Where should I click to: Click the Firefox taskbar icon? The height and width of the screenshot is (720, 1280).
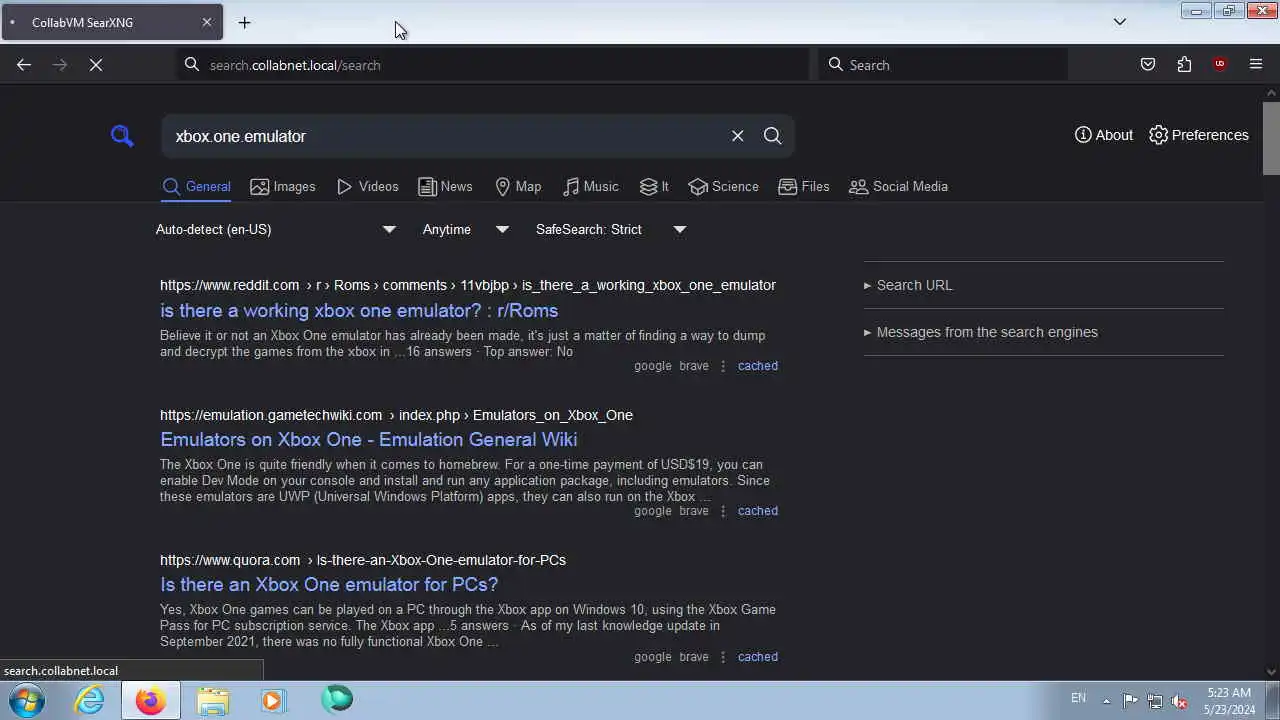[151, 700]
